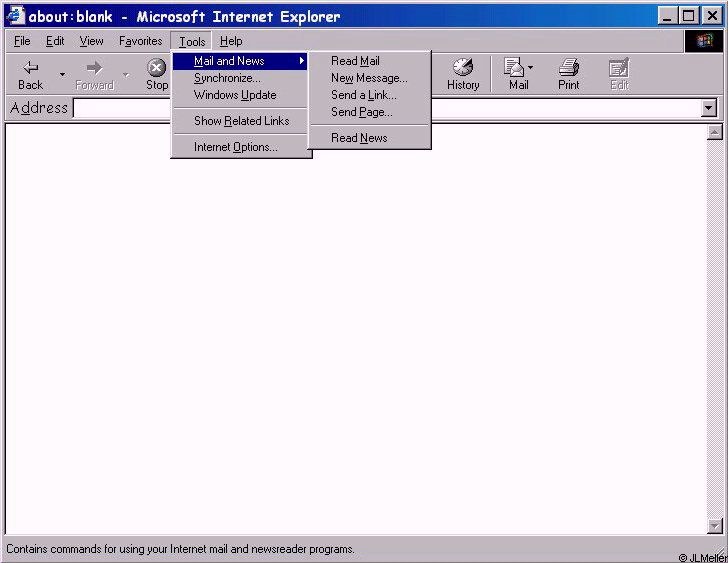The width and height of the screenshot is (728, 563).
Task: Click the vertical scrollbar down arrow
Action: (715, 526)
